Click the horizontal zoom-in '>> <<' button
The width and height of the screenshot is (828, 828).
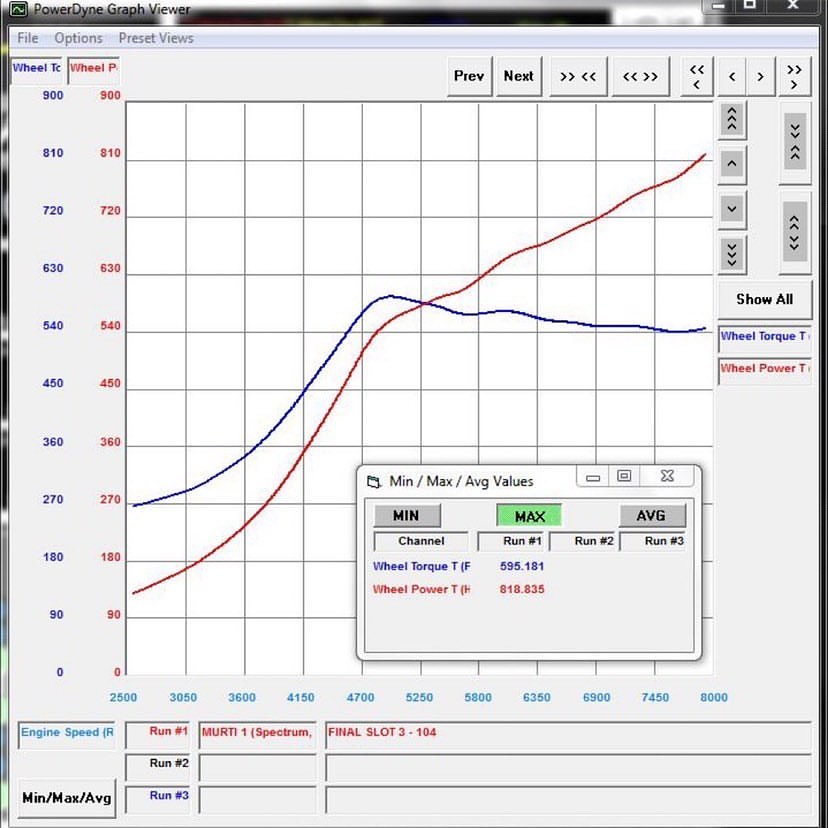coord(578,76)
